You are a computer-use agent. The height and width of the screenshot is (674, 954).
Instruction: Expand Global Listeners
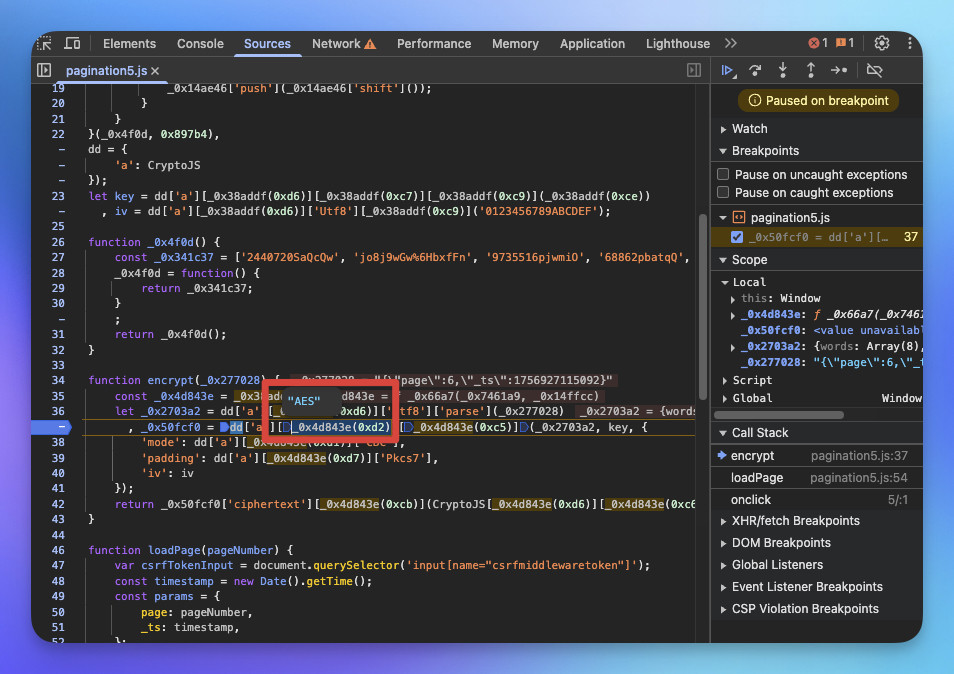pos(723,565)
